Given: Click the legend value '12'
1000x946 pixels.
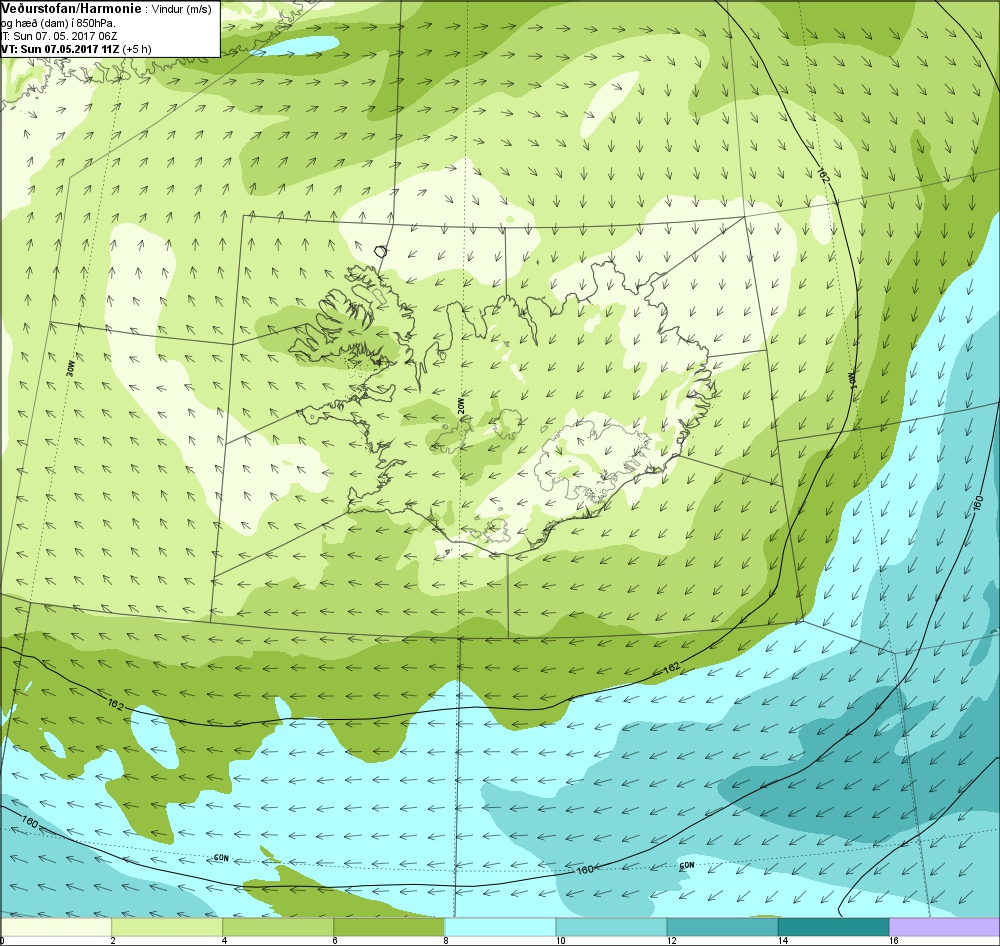Looking at the screenshot, I should [672, 940].
